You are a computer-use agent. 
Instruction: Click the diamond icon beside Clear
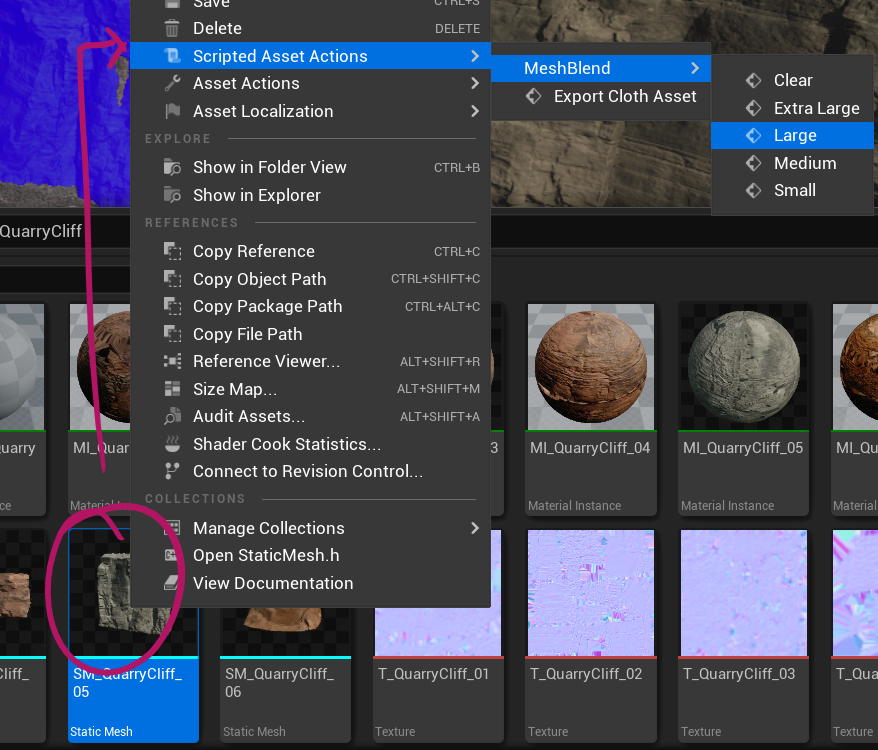pyautogui.click(x=754, y=80)
